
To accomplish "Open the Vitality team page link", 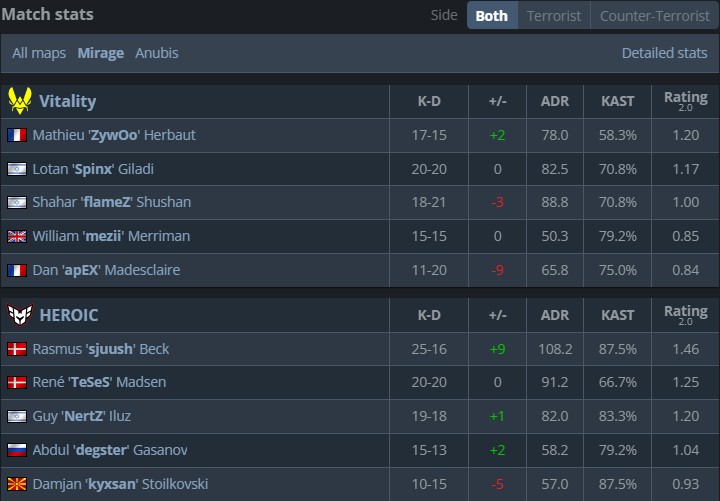I will click(x=67, y=101).
